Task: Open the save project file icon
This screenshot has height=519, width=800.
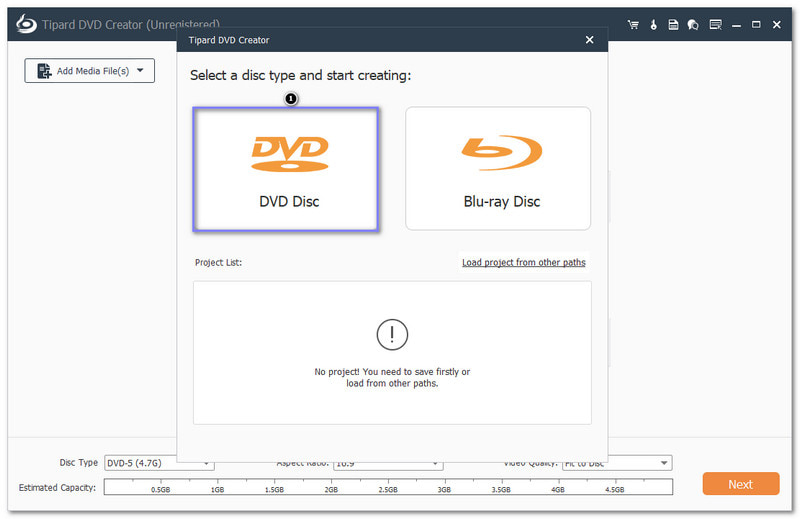Action: pyautogui.click(x=673, y=24)
